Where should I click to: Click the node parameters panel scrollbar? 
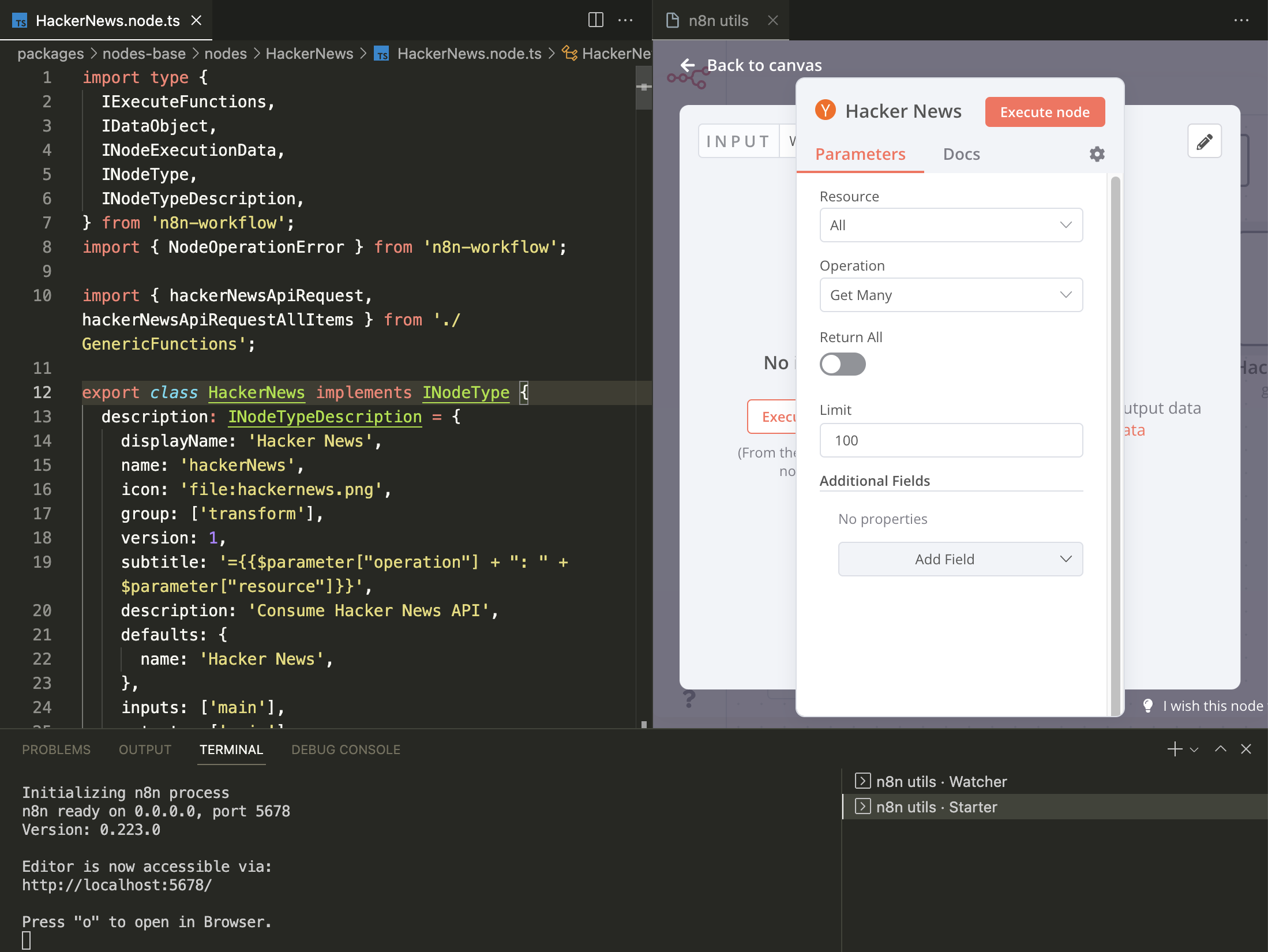[x=1115, y=444]
